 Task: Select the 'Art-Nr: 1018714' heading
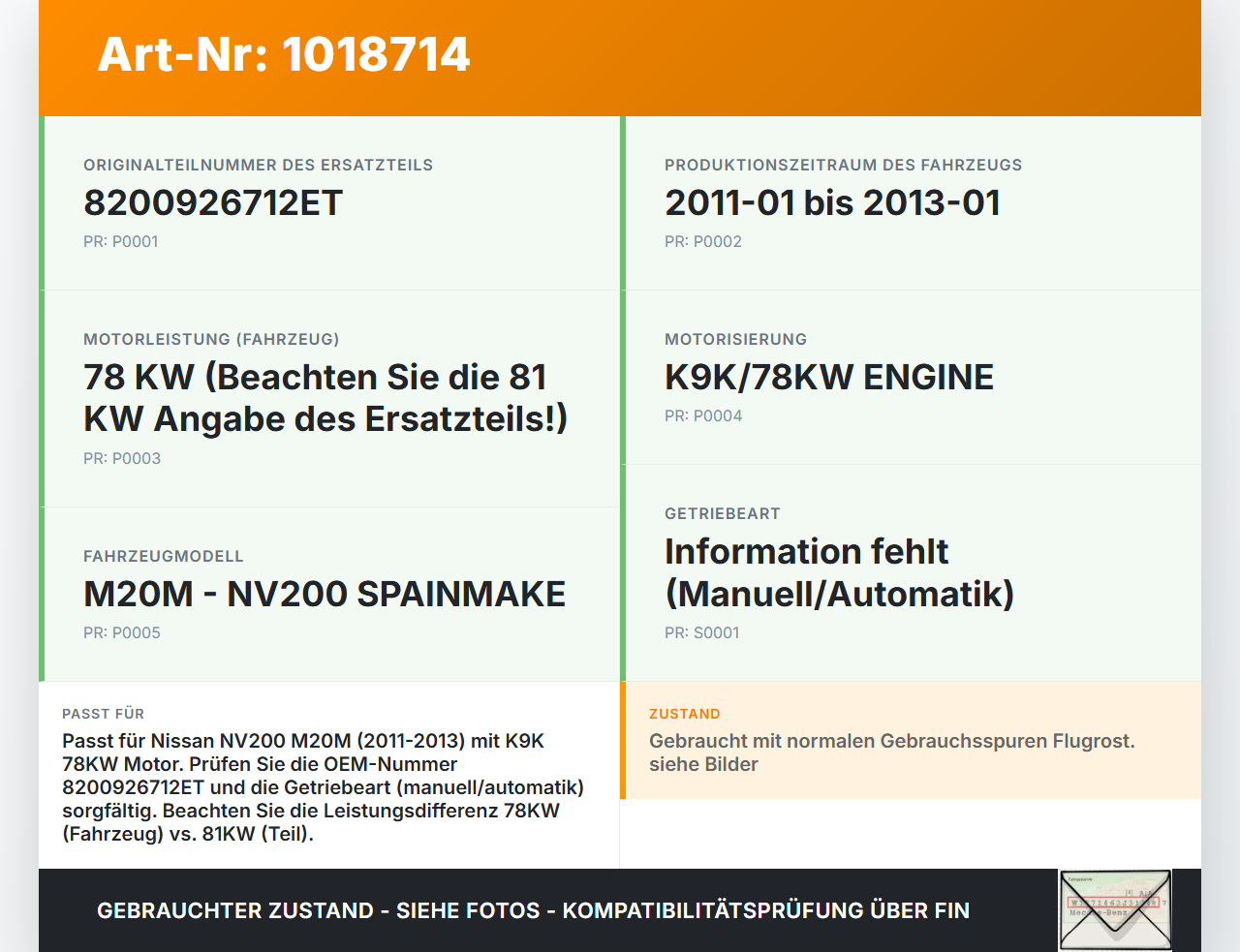(x=284, y=54)
